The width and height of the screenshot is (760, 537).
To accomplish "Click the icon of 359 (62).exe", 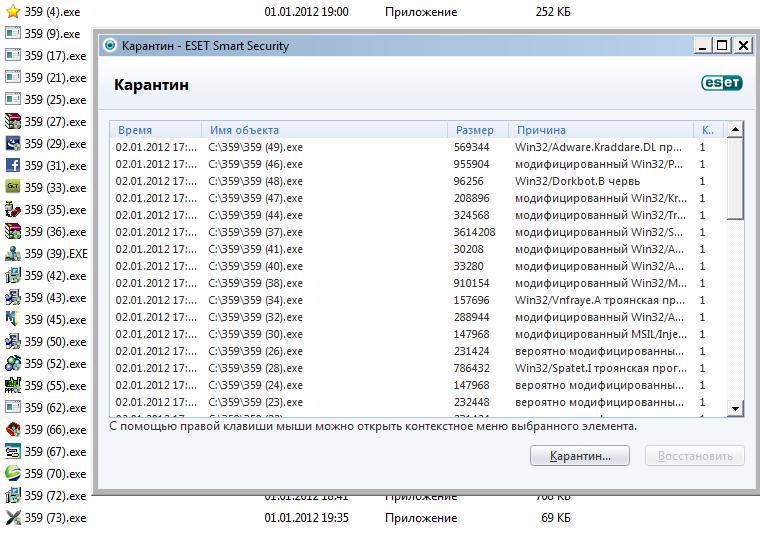I will click(13, 407).
